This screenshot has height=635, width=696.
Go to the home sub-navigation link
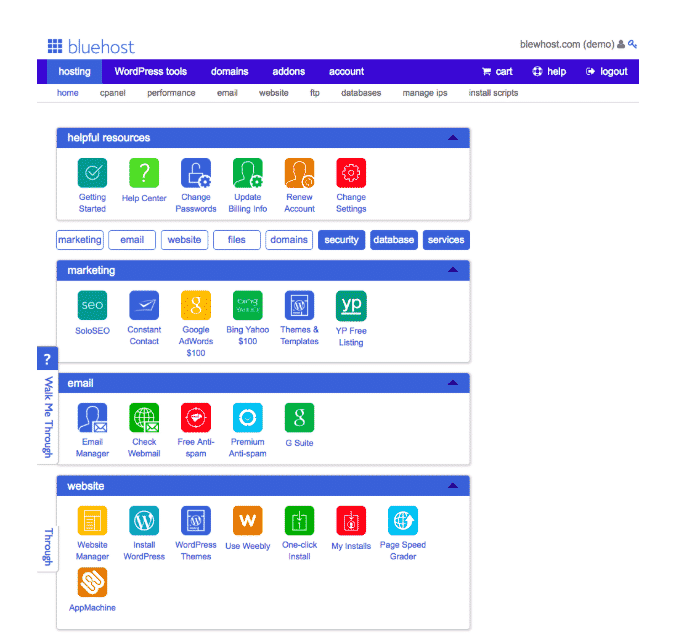coord(67,93)
